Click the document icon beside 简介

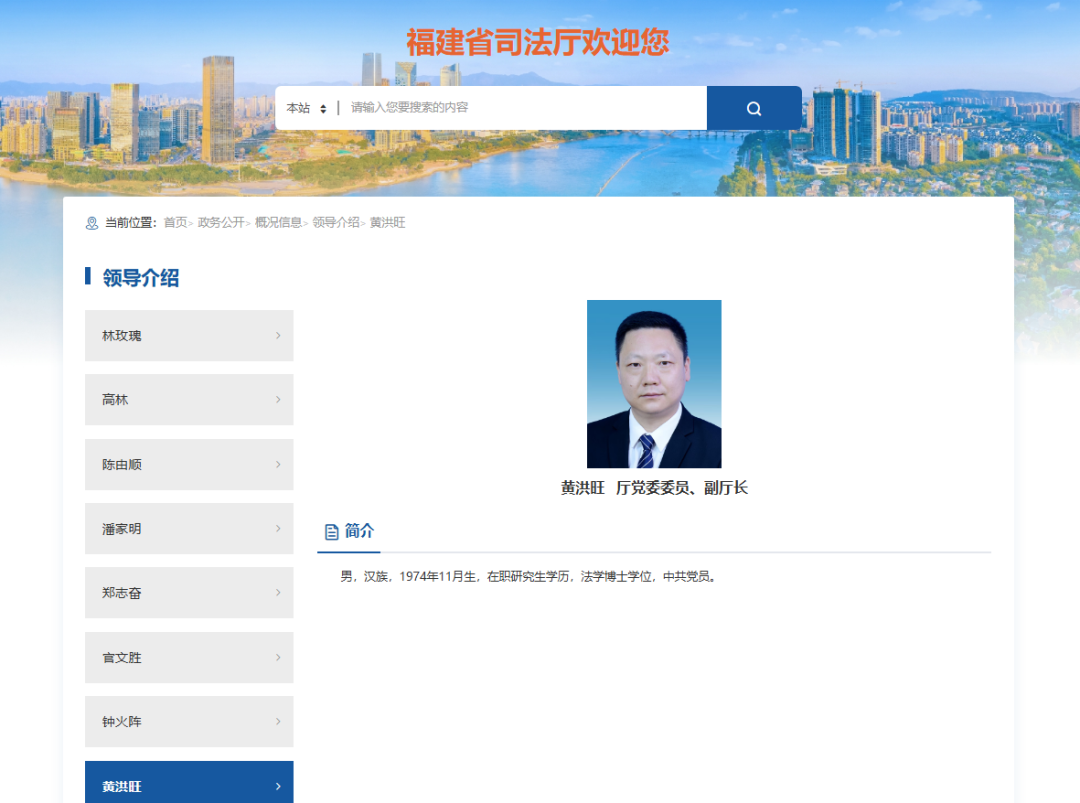(x=332, y=532)
